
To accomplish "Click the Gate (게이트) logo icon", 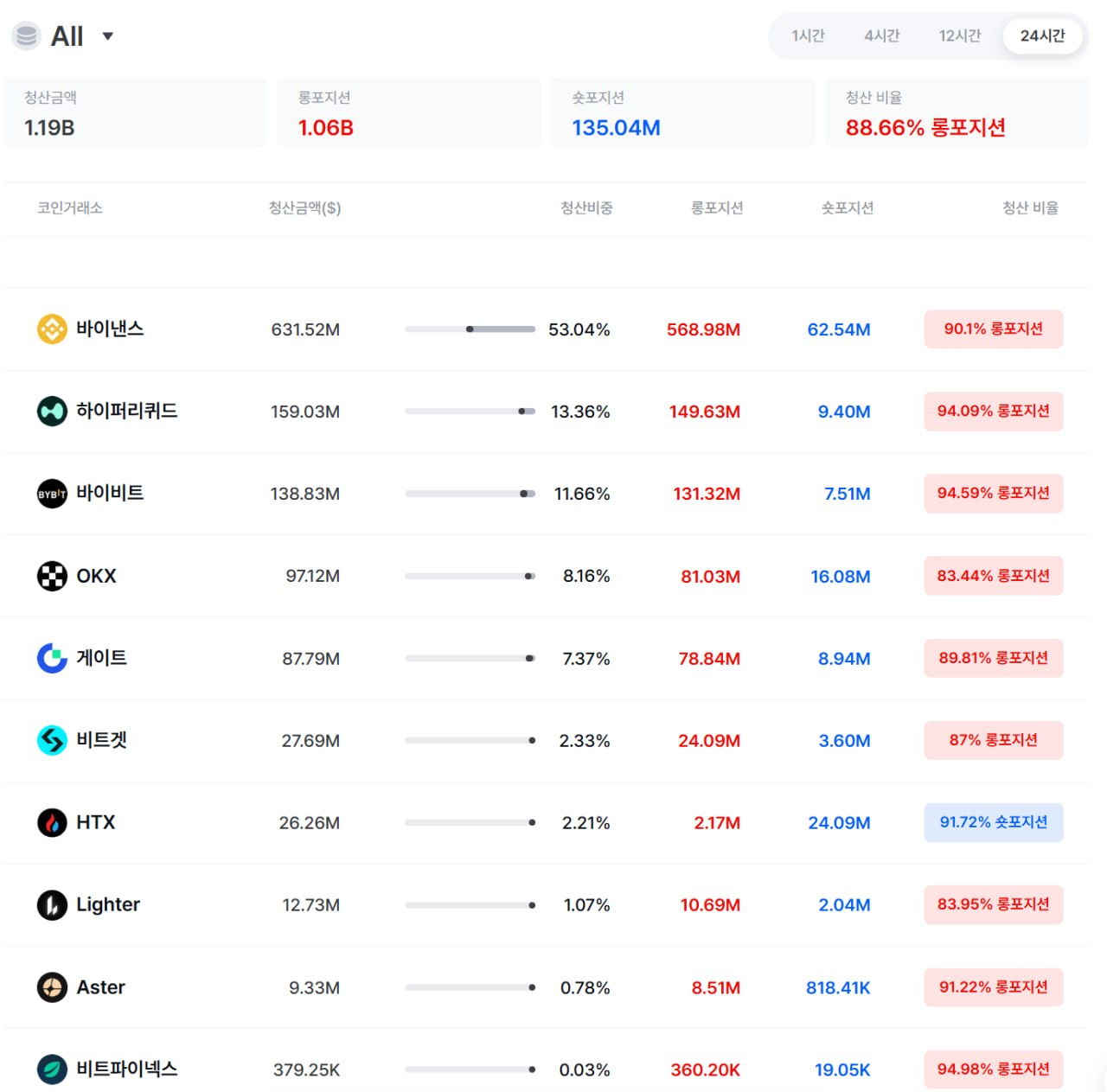I will (52, 658).
